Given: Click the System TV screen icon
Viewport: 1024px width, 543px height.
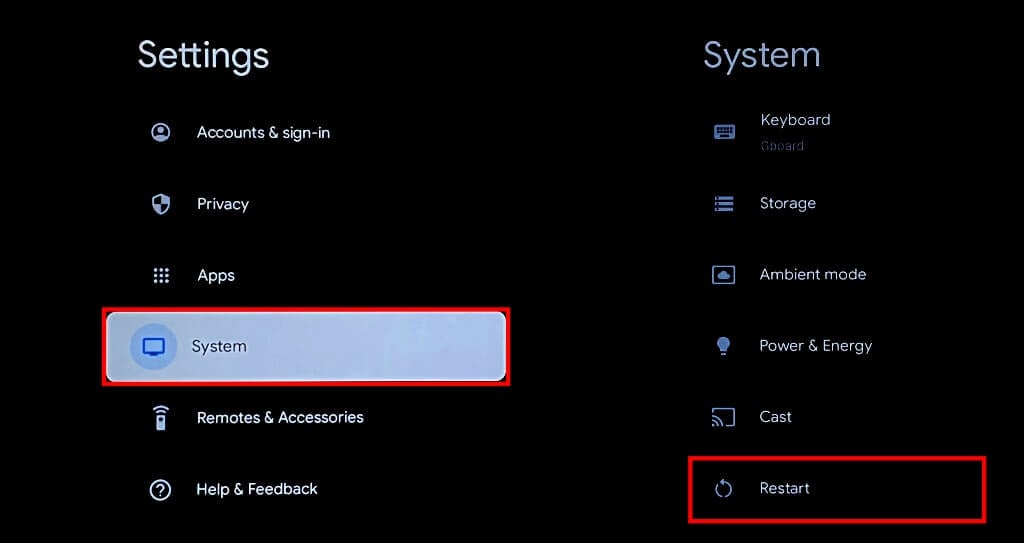Looking at the screenshot, I should [153, 347].
